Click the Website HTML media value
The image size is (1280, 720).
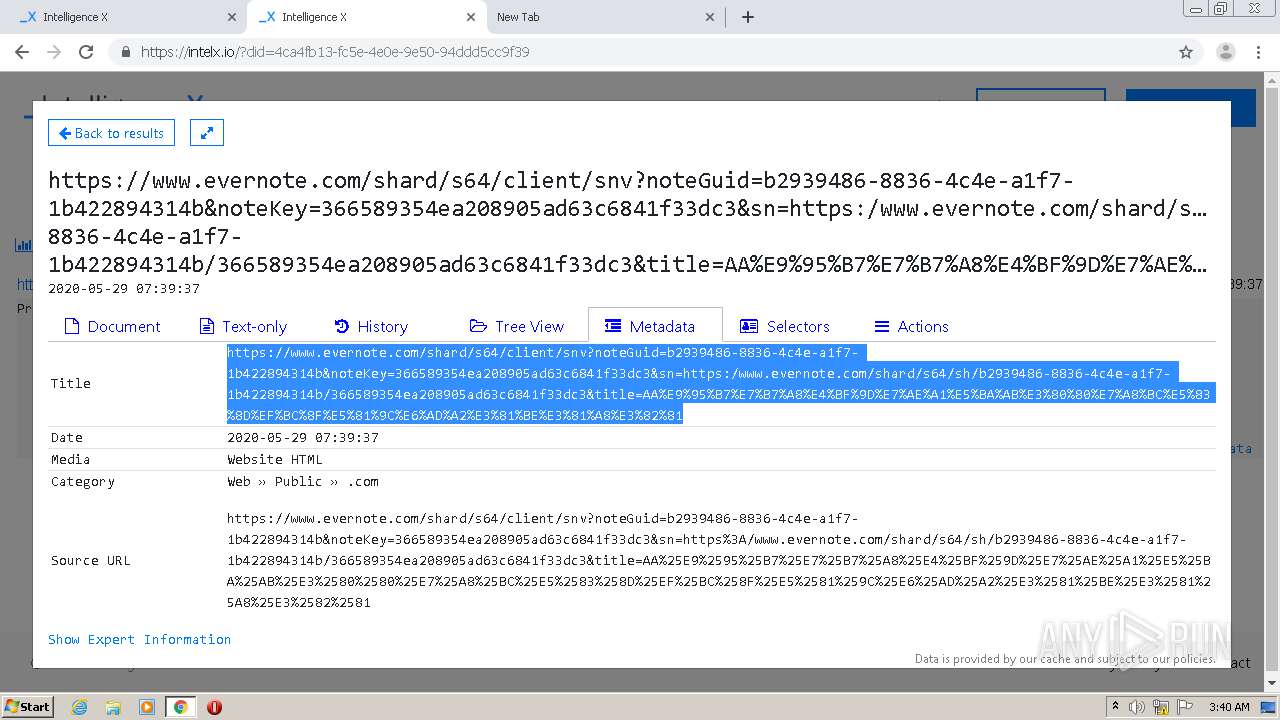click(275, 459)
